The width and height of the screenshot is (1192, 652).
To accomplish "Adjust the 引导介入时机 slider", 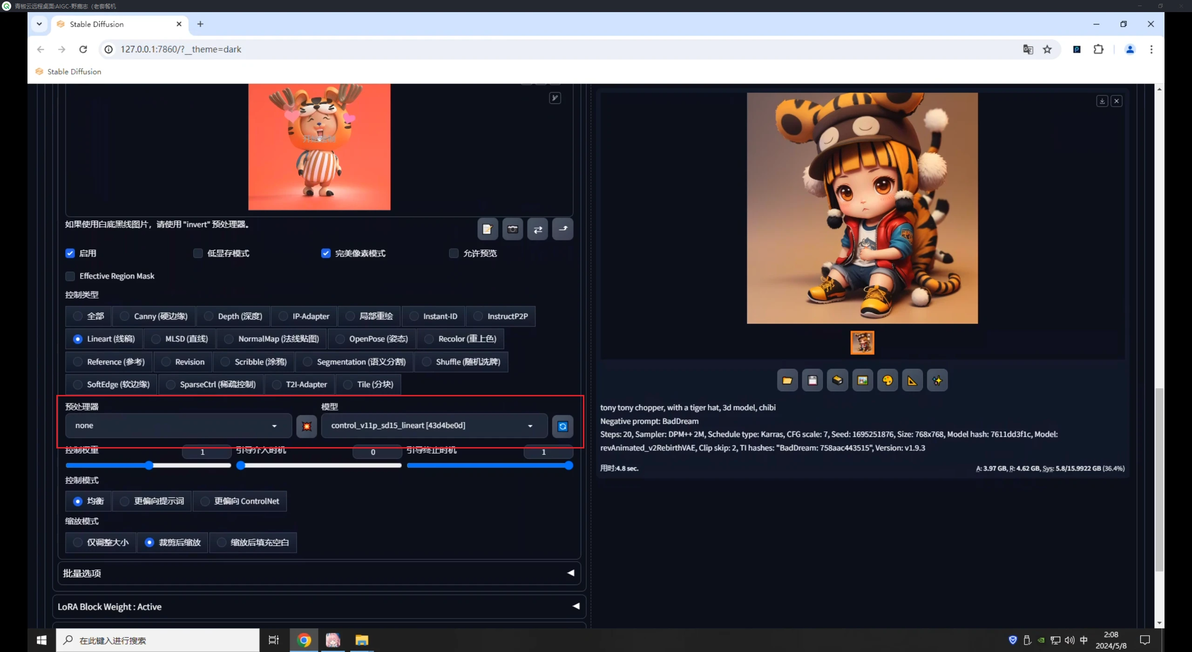I will point(319,465).
